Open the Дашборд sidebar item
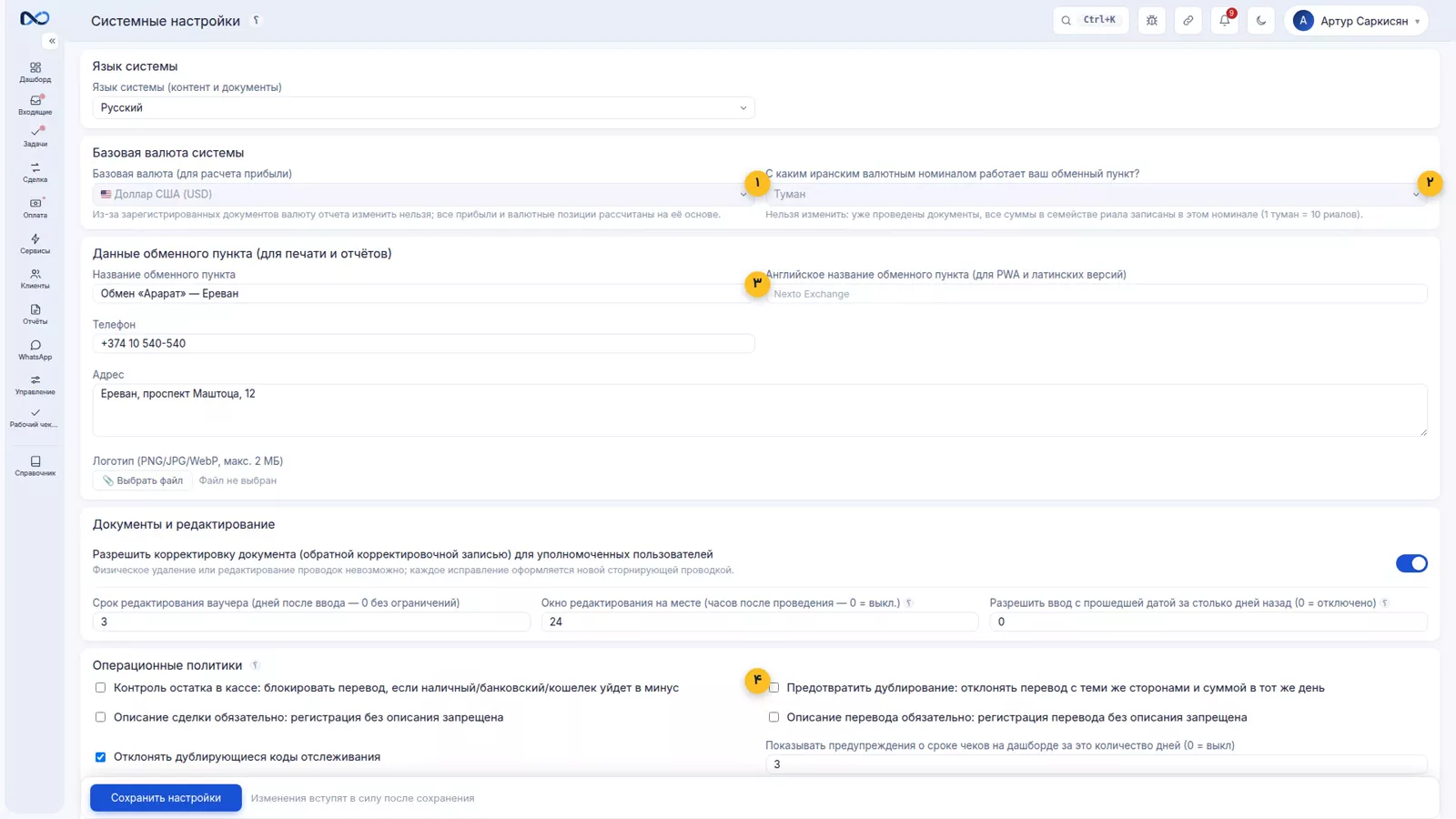This screenshot has height=819, width=1456. (x=35, y=72)
